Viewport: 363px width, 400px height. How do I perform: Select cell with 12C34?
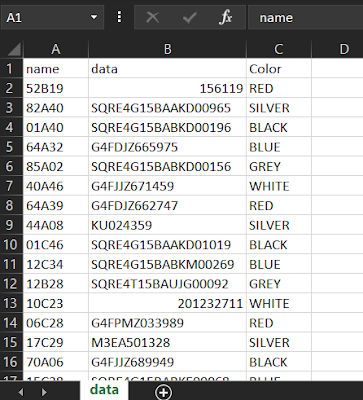56,264
